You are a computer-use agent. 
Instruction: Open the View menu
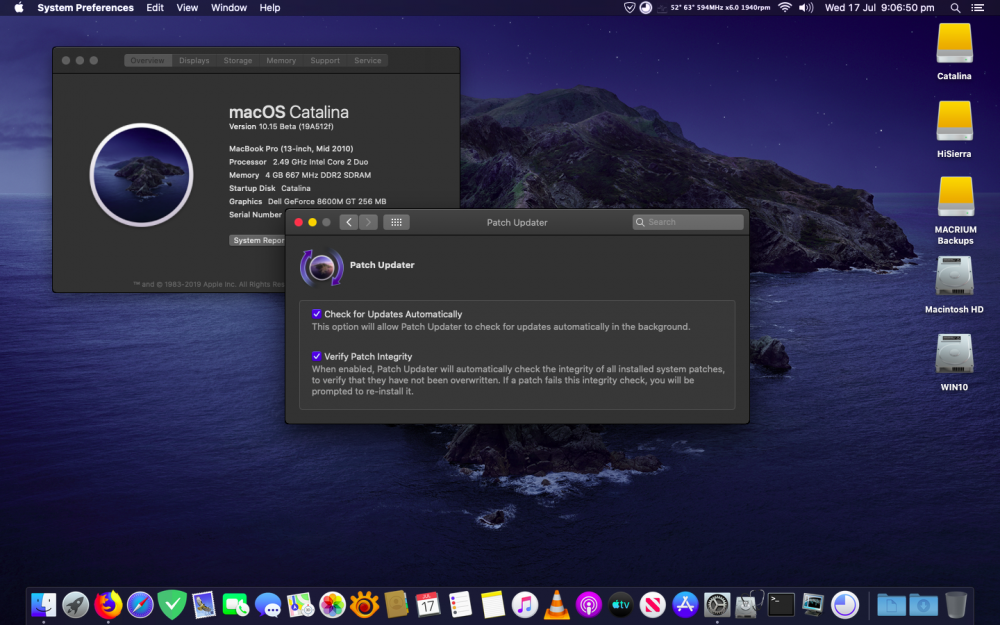tap(187, 8)
